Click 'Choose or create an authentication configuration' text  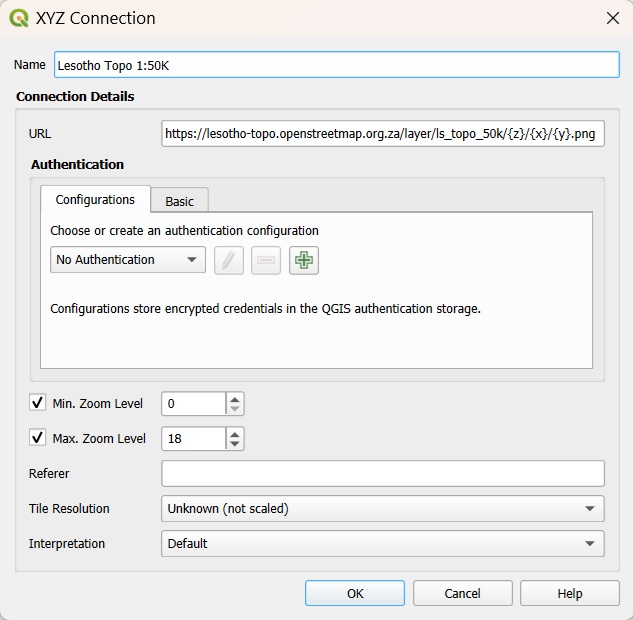point(184,230)
